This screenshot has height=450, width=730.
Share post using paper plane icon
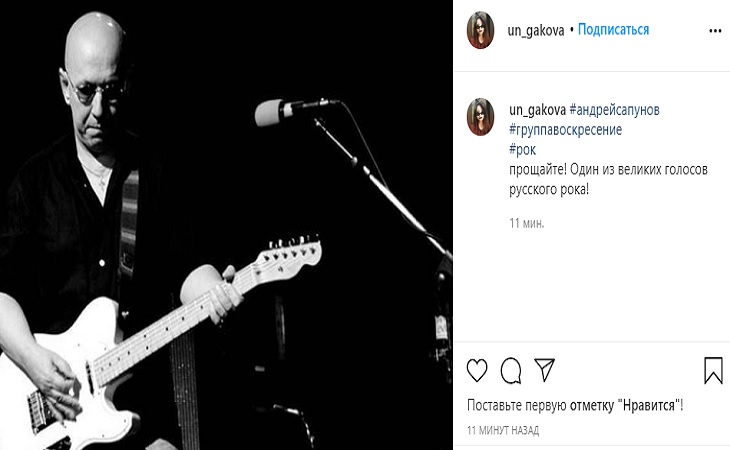[x=544, y=370]
